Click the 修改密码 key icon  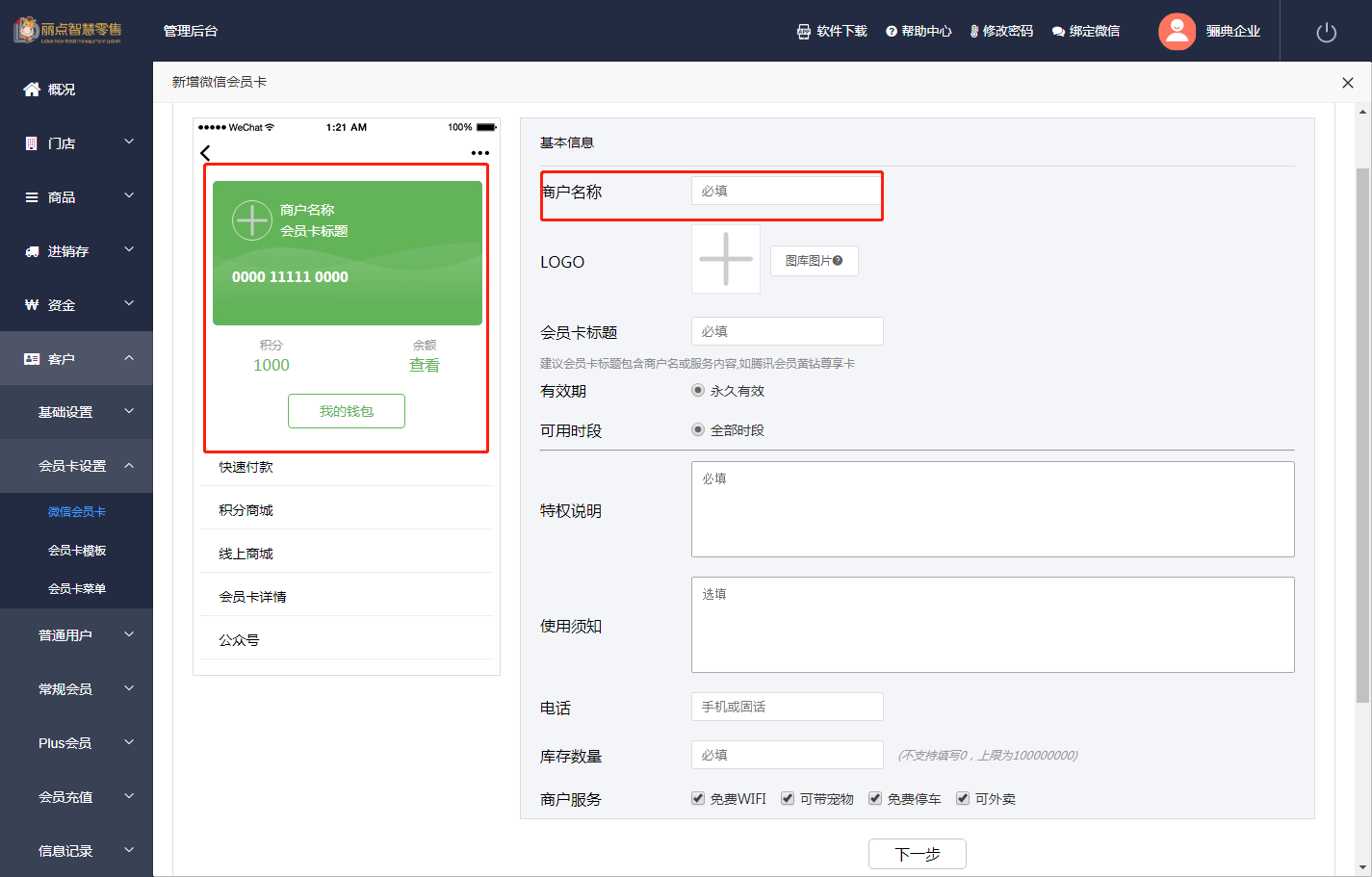coord(974,32)
